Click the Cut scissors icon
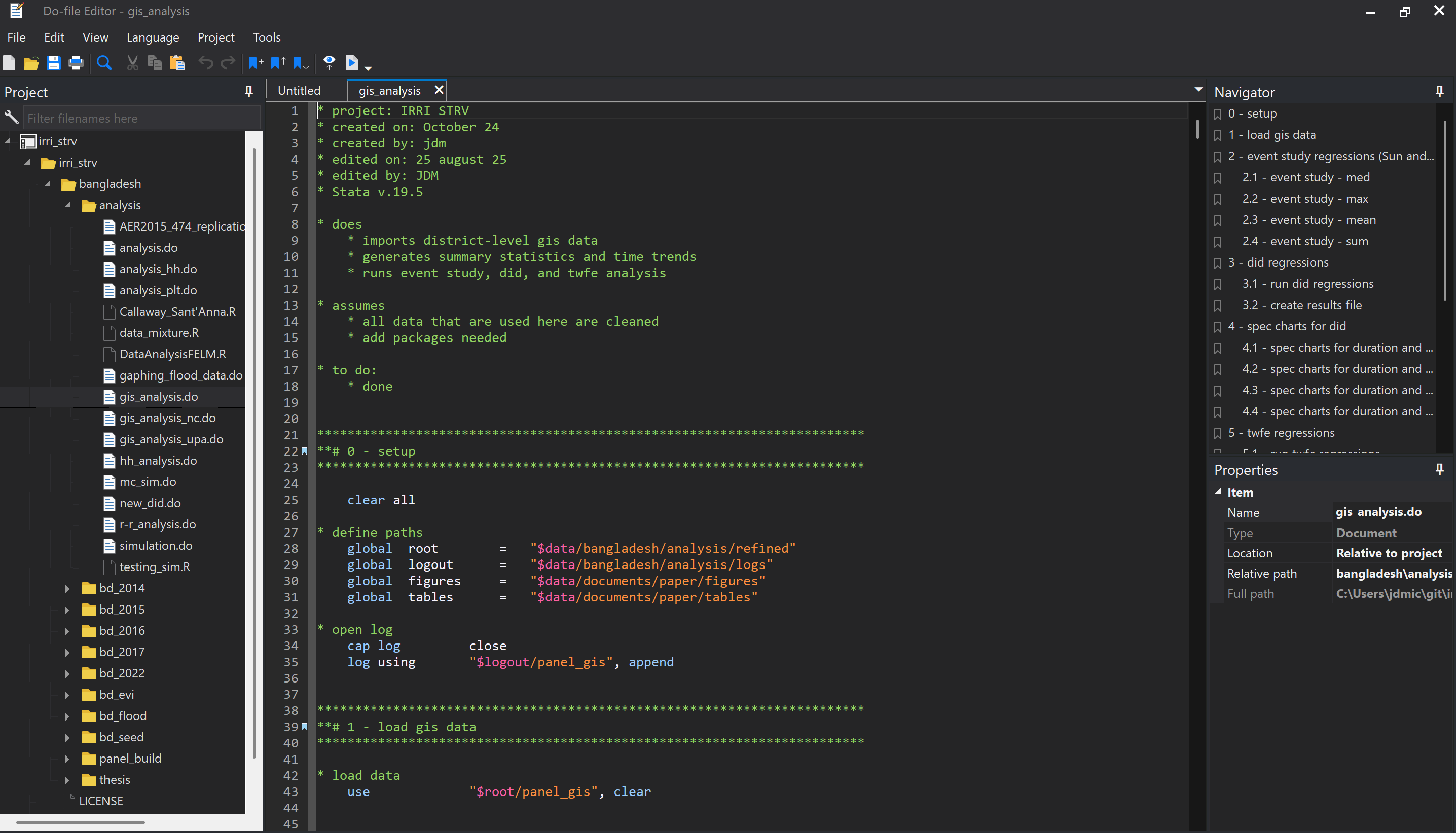Screen dimensions: 1456x833 tap(133, 63)
